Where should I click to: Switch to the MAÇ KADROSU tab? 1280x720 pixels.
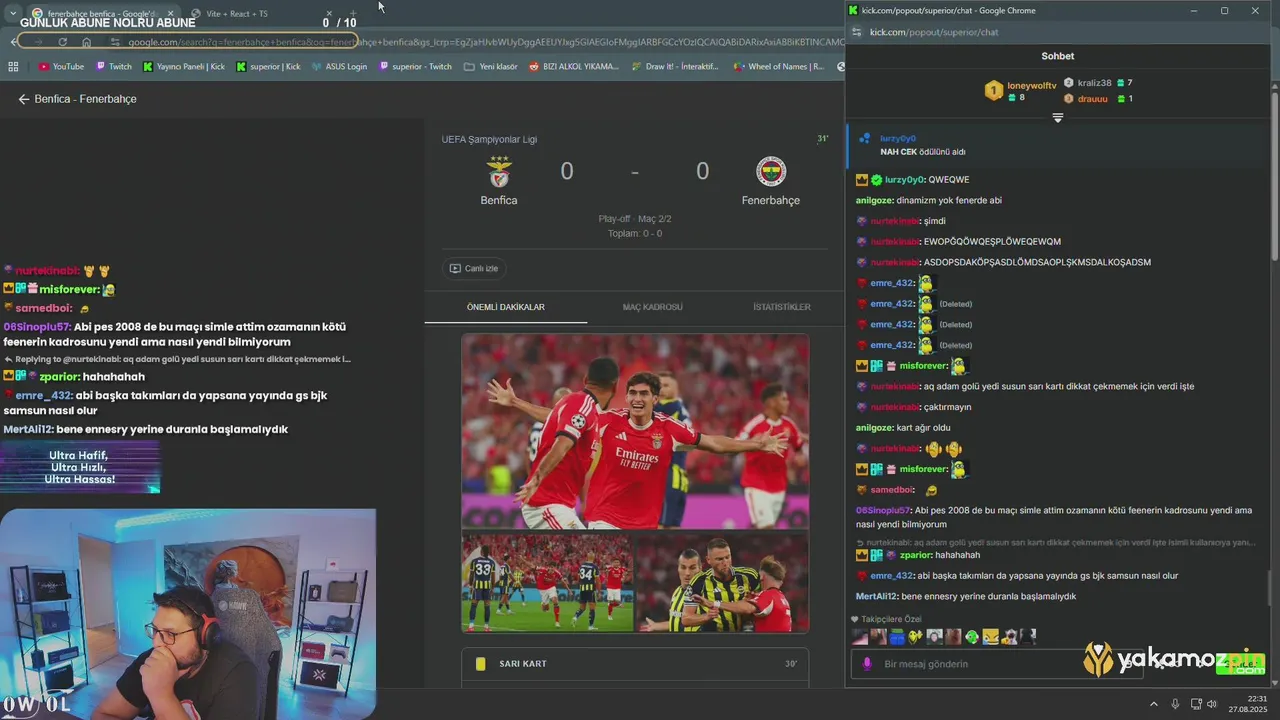(x=653, y=307)
